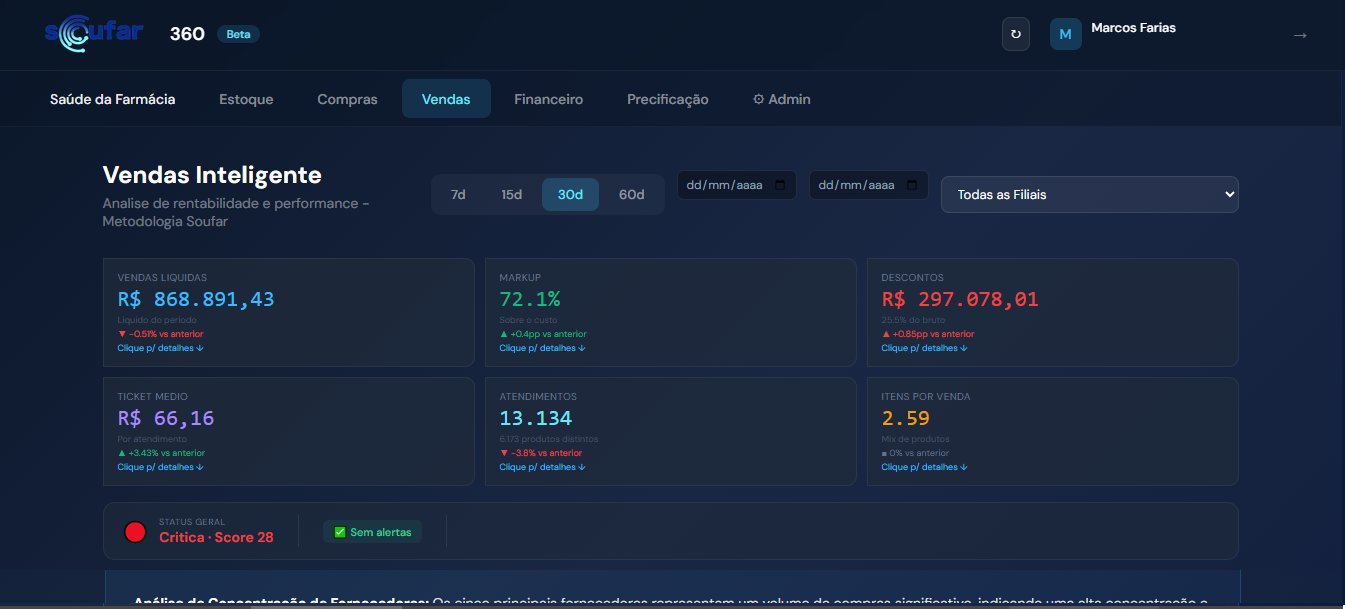
Task: Open Saúde da Farmácia tab
Action: [113, 99]
